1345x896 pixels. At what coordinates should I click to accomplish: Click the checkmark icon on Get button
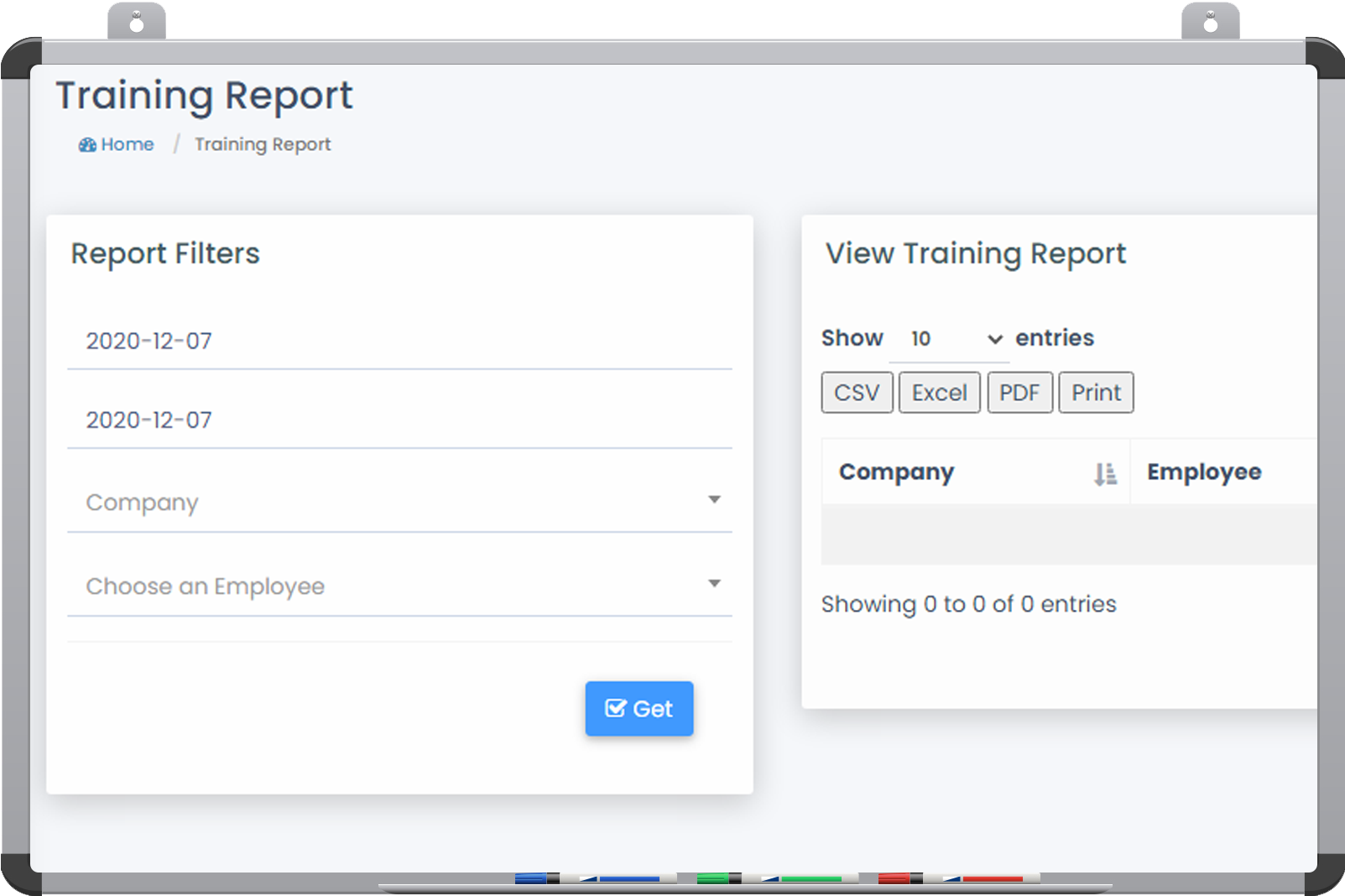615,709
